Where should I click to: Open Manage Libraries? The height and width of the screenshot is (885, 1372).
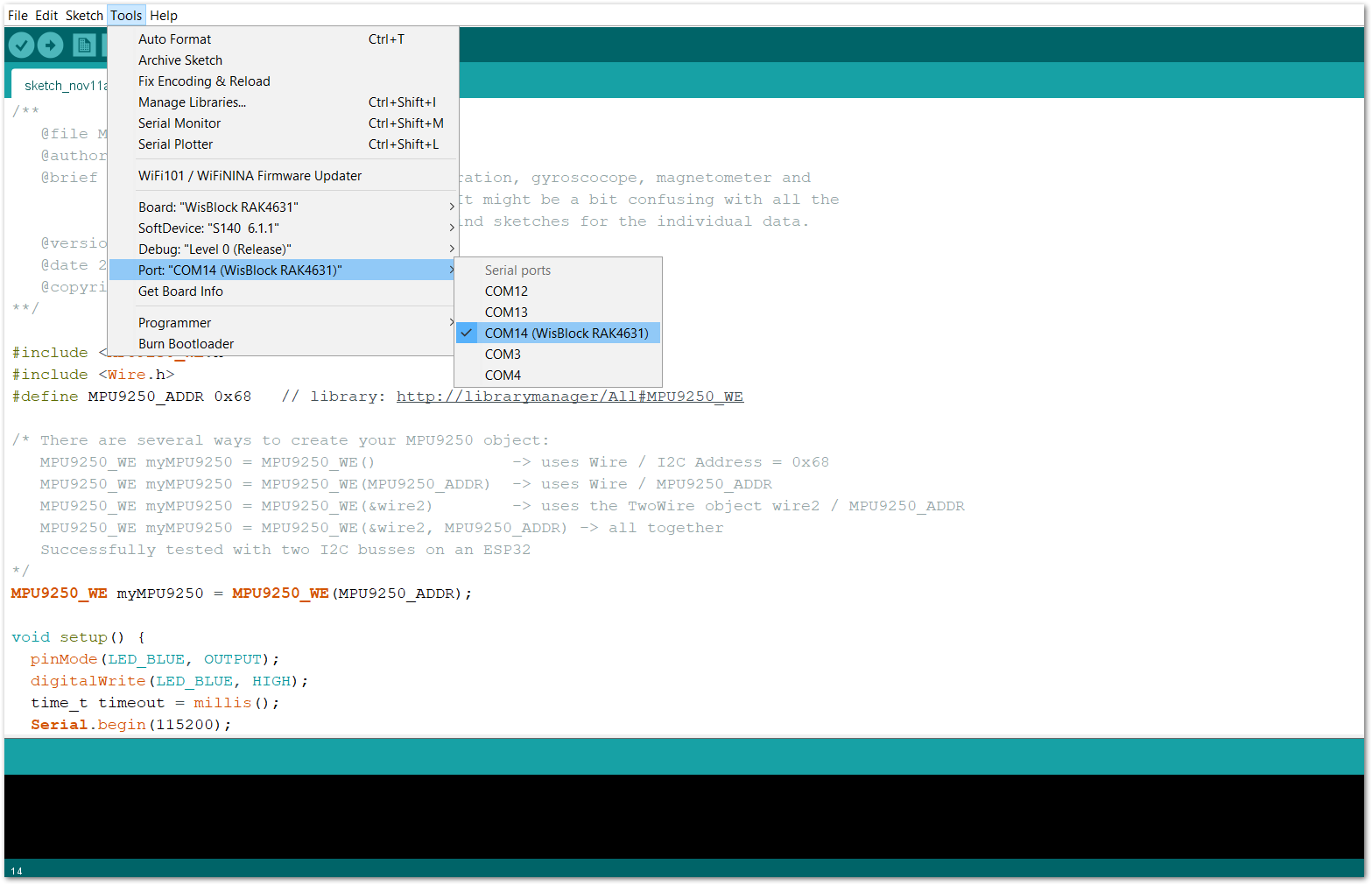point(283,102)
